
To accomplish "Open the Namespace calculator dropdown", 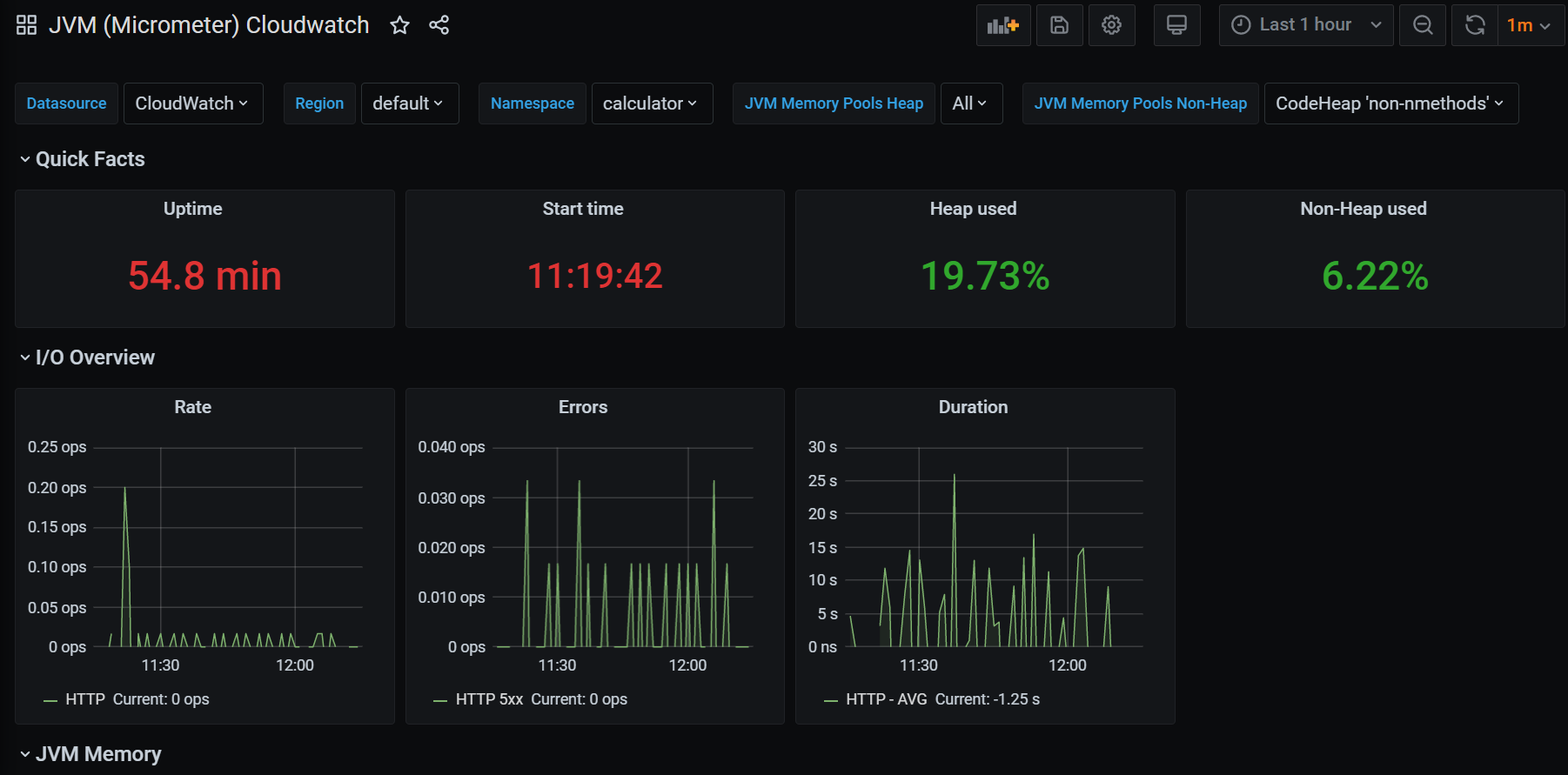I will click(x=651, y=104).
